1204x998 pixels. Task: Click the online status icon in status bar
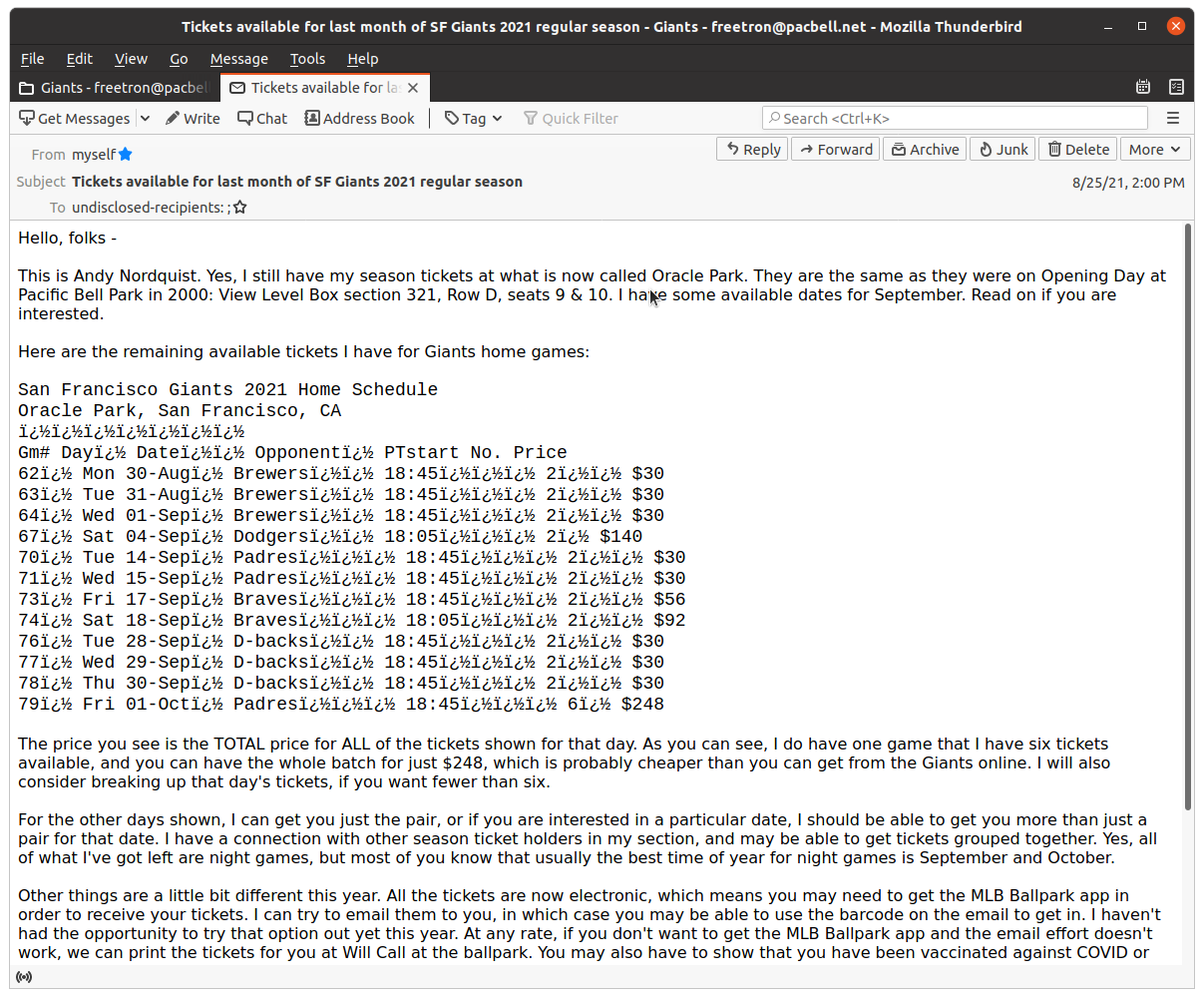click(x=24, y=976)
